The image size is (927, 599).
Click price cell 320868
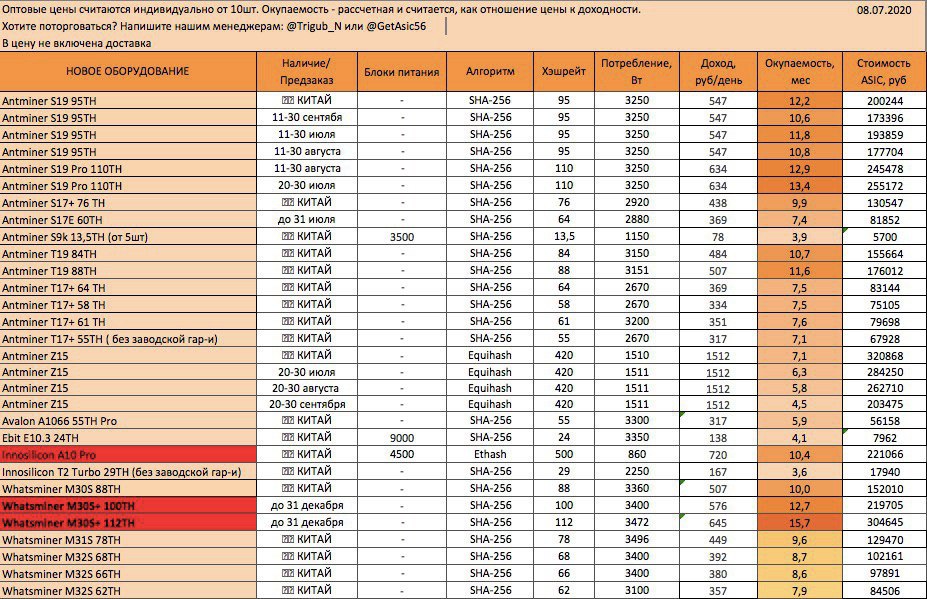coord(884,356)
